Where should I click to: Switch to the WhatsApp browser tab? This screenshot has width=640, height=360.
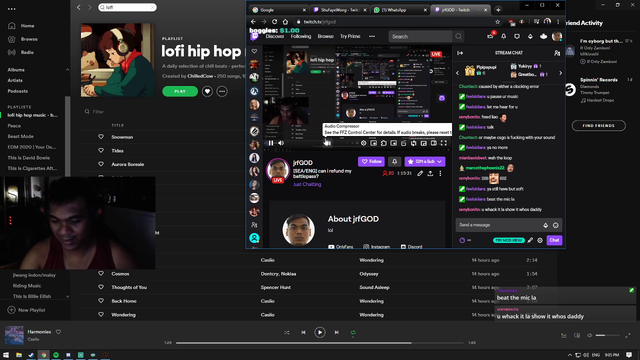399,10
